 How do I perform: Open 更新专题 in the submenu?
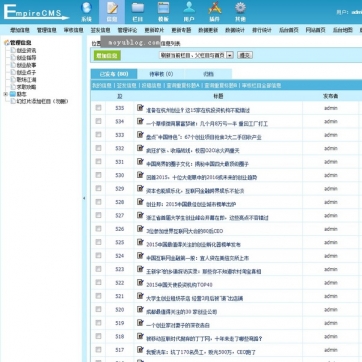pyautogui.click(x=181, y=30)
